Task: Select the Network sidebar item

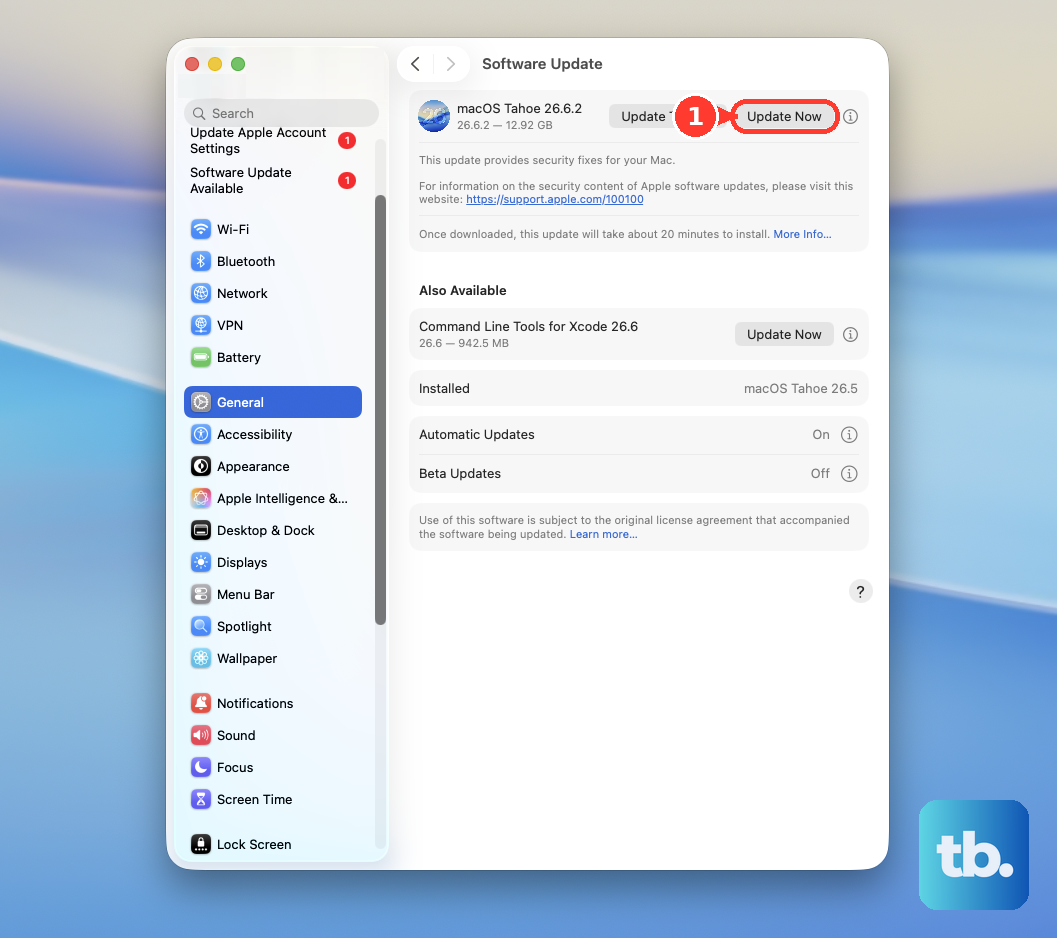Action: point(272,293)
